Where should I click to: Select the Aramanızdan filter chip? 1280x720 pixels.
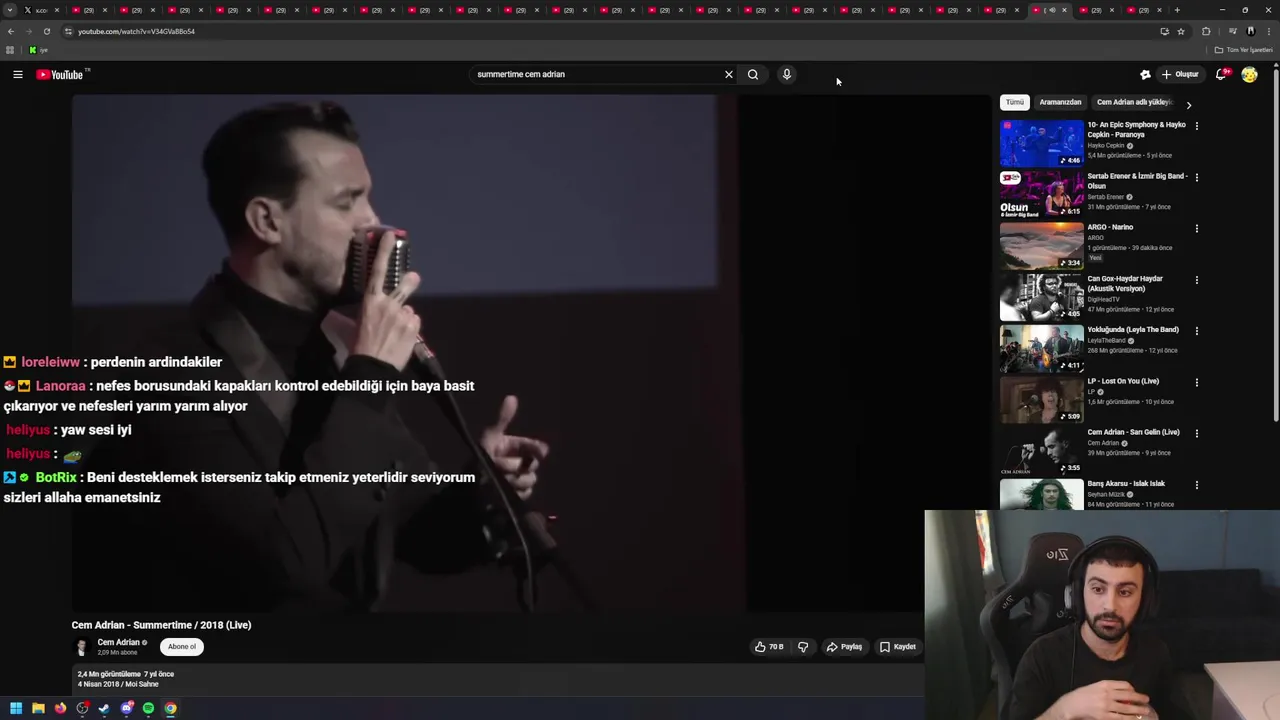coord(1060,102)
